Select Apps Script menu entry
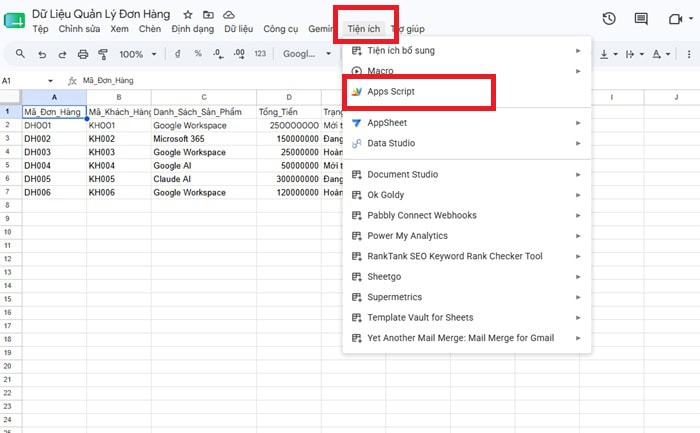Viewport: 700px width, 433px height. (467, 92)
